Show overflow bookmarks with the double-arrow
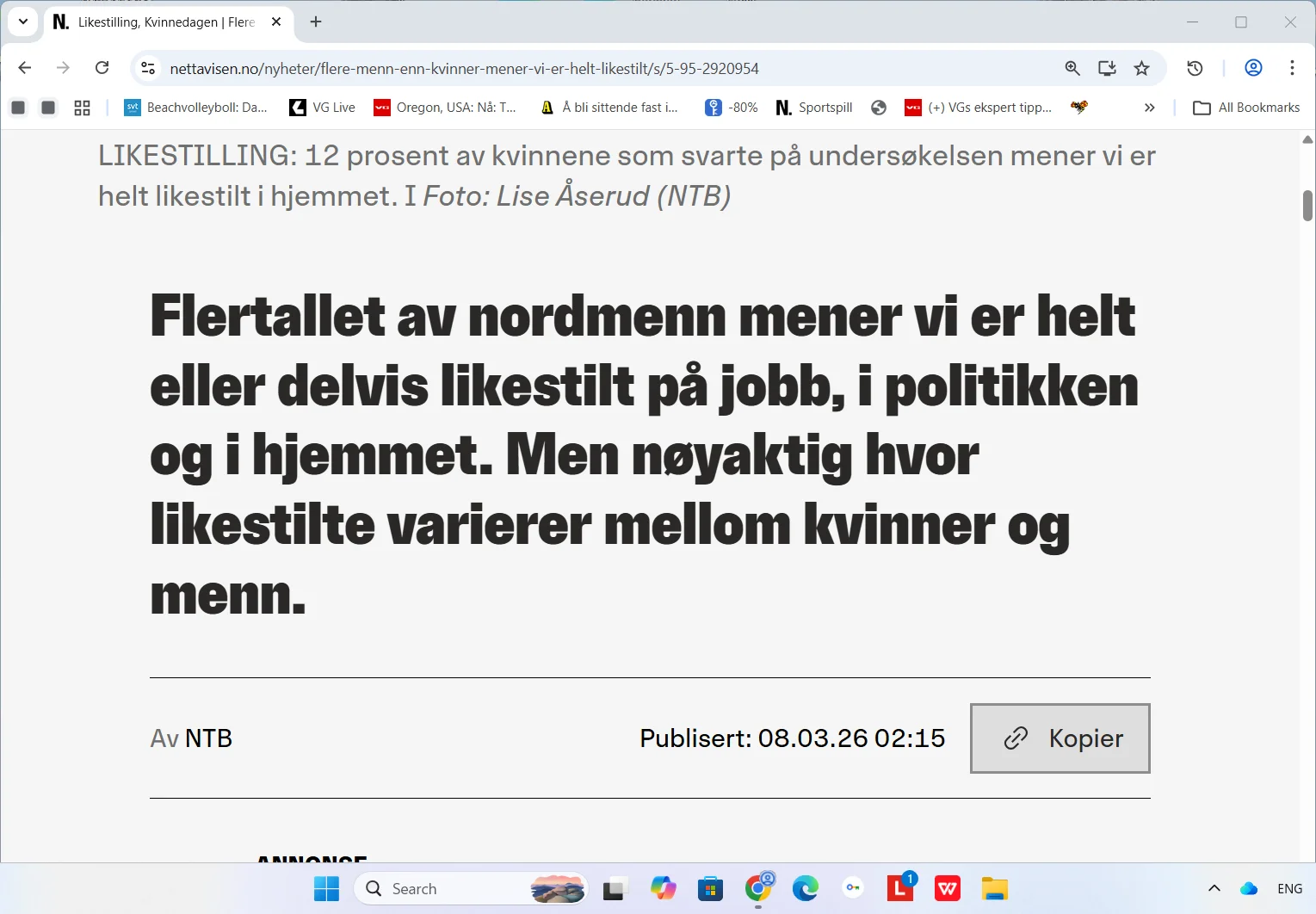The width and height of the screenshot is (1316, 914). click(1150, 107)
